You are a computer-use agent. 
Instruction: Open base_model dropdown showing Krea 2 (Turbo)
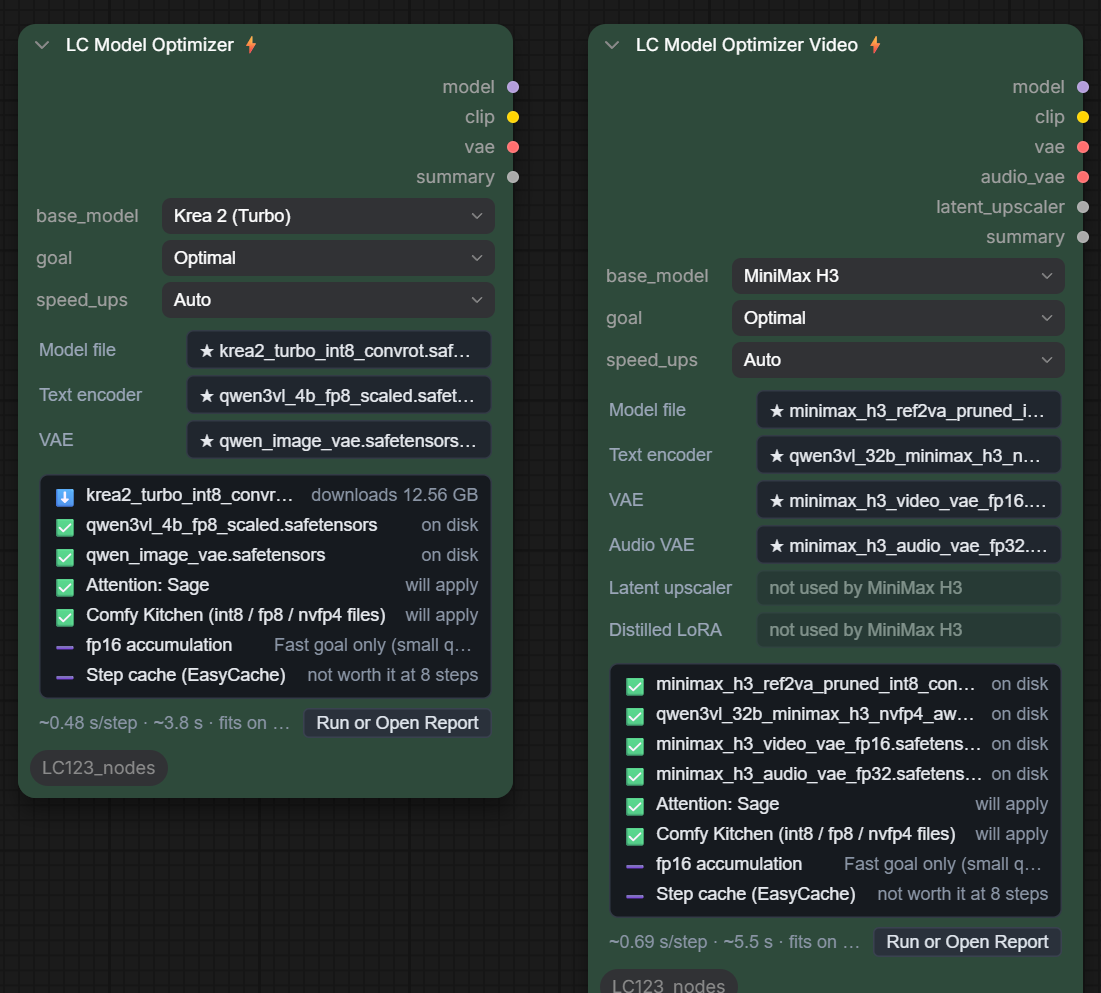328,216
